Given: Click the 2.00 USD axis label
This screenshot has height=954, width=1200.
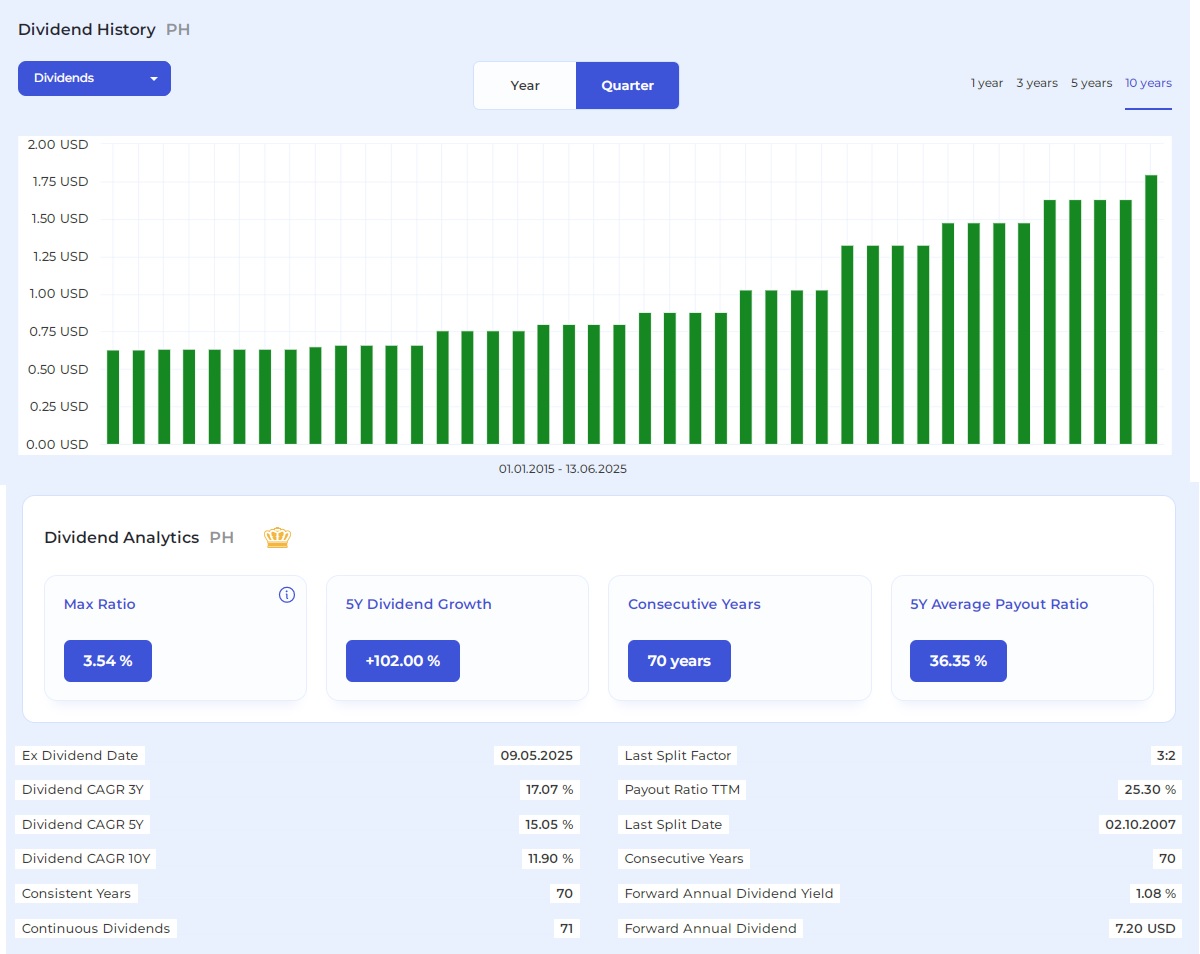Looking at the screenshot, I should click(x=59, y=145).
